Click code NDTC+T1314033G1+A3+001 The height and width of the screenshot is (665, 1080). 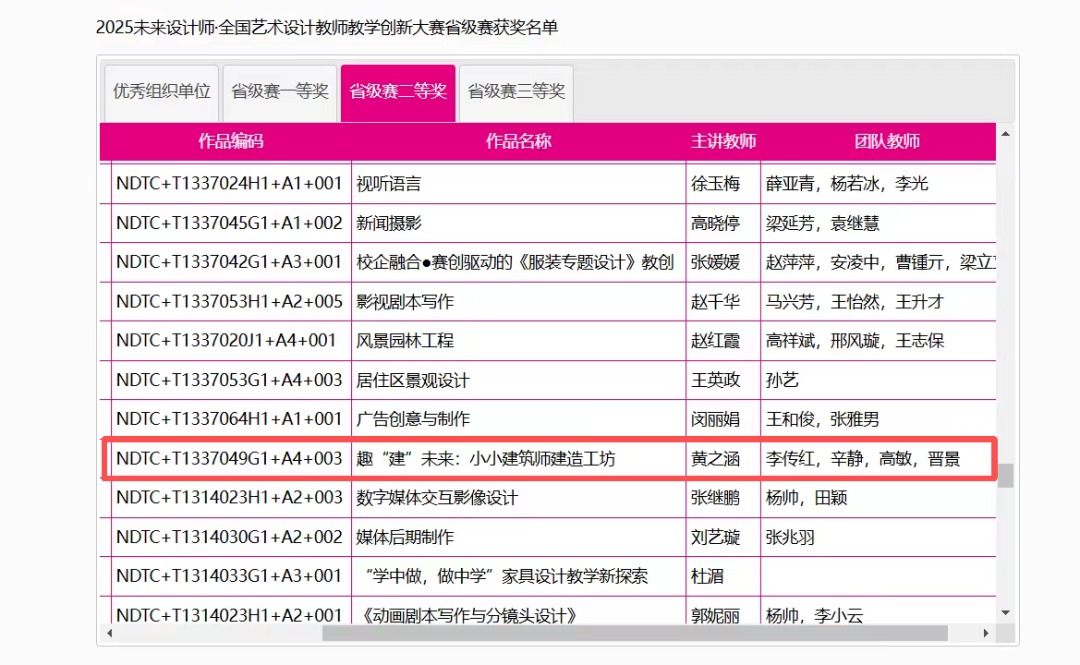coord(229,576)
